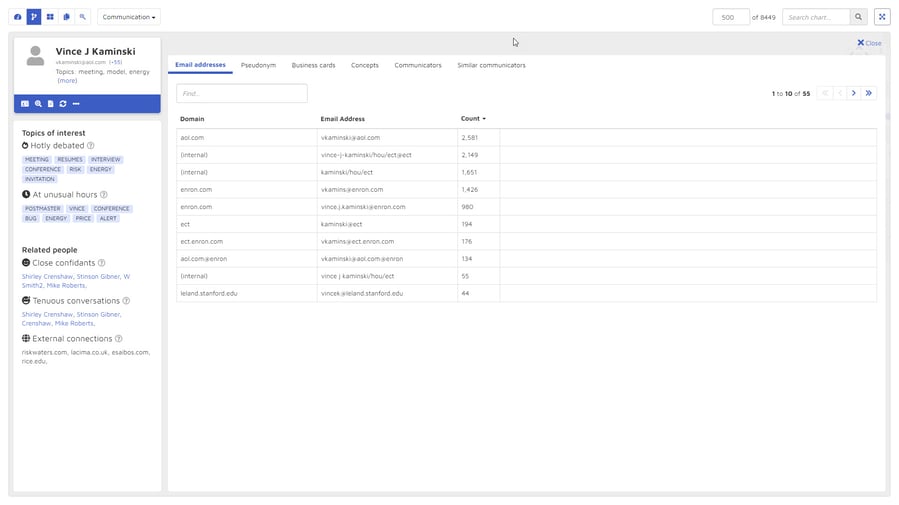Open the ellipsis more options in blue bar
This screenshot has height=505, width=899.
[x=76, y=104]
